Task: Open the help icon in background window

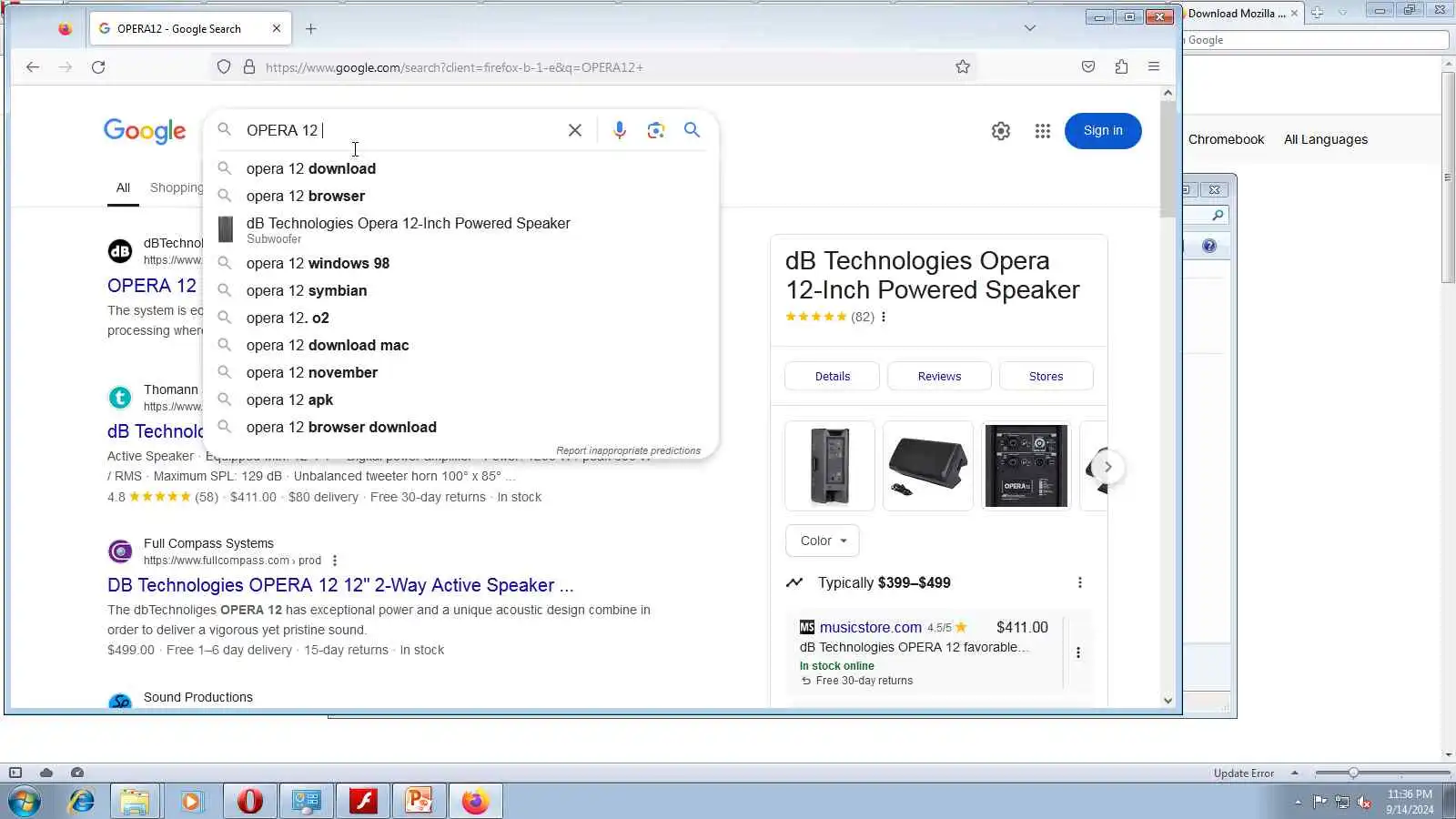Action: coord(1209,246)
